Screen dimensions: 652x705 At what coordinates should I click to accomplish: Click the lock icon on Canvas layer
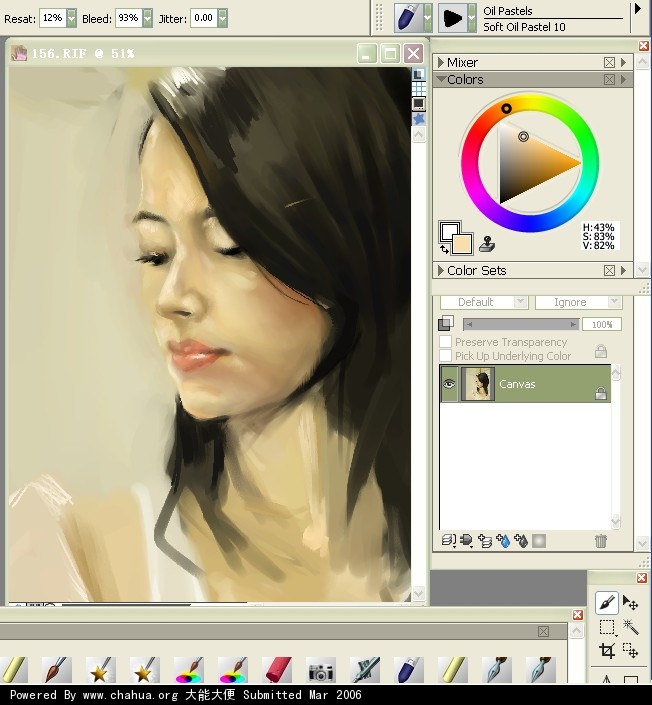[601, 393]
